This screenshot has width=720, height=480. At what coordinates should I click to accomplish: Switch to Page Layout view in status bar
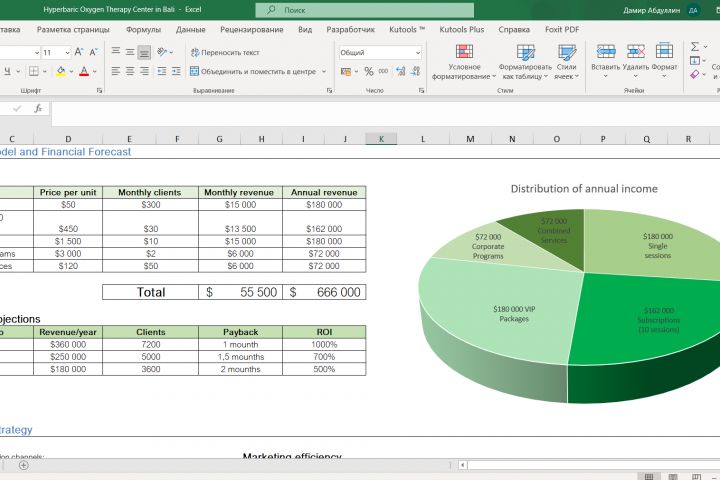point(673,476)
